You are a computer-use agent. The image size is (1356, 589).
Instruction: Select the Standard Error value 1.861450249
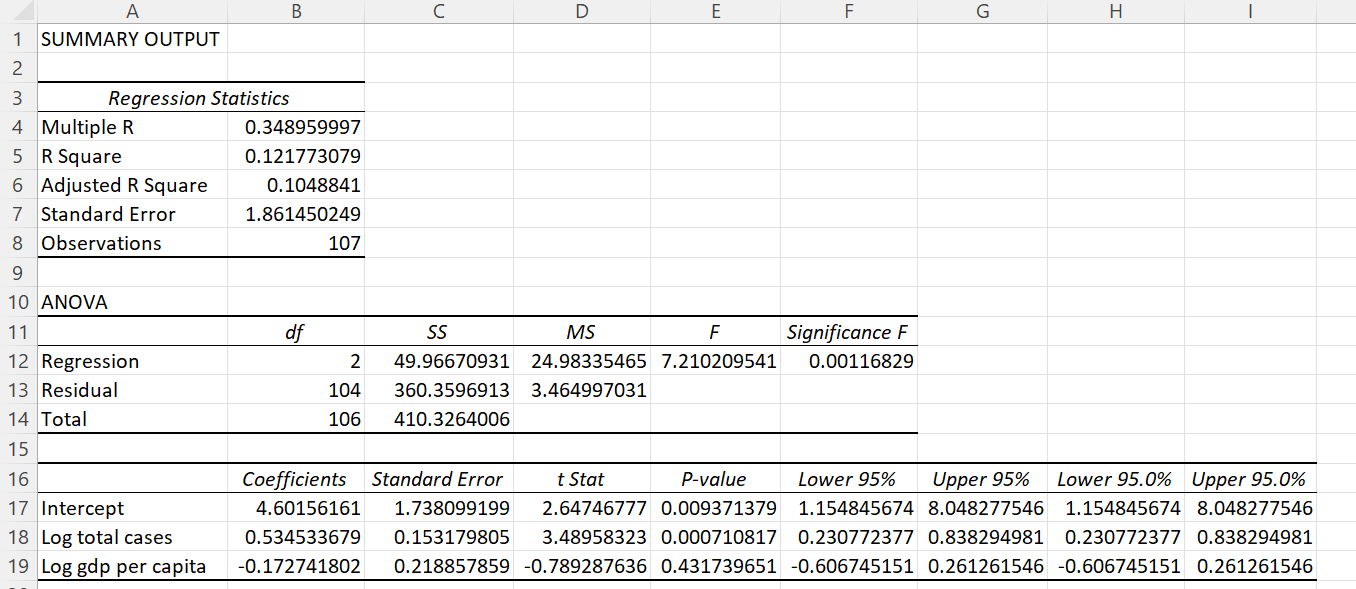point(296,214)
